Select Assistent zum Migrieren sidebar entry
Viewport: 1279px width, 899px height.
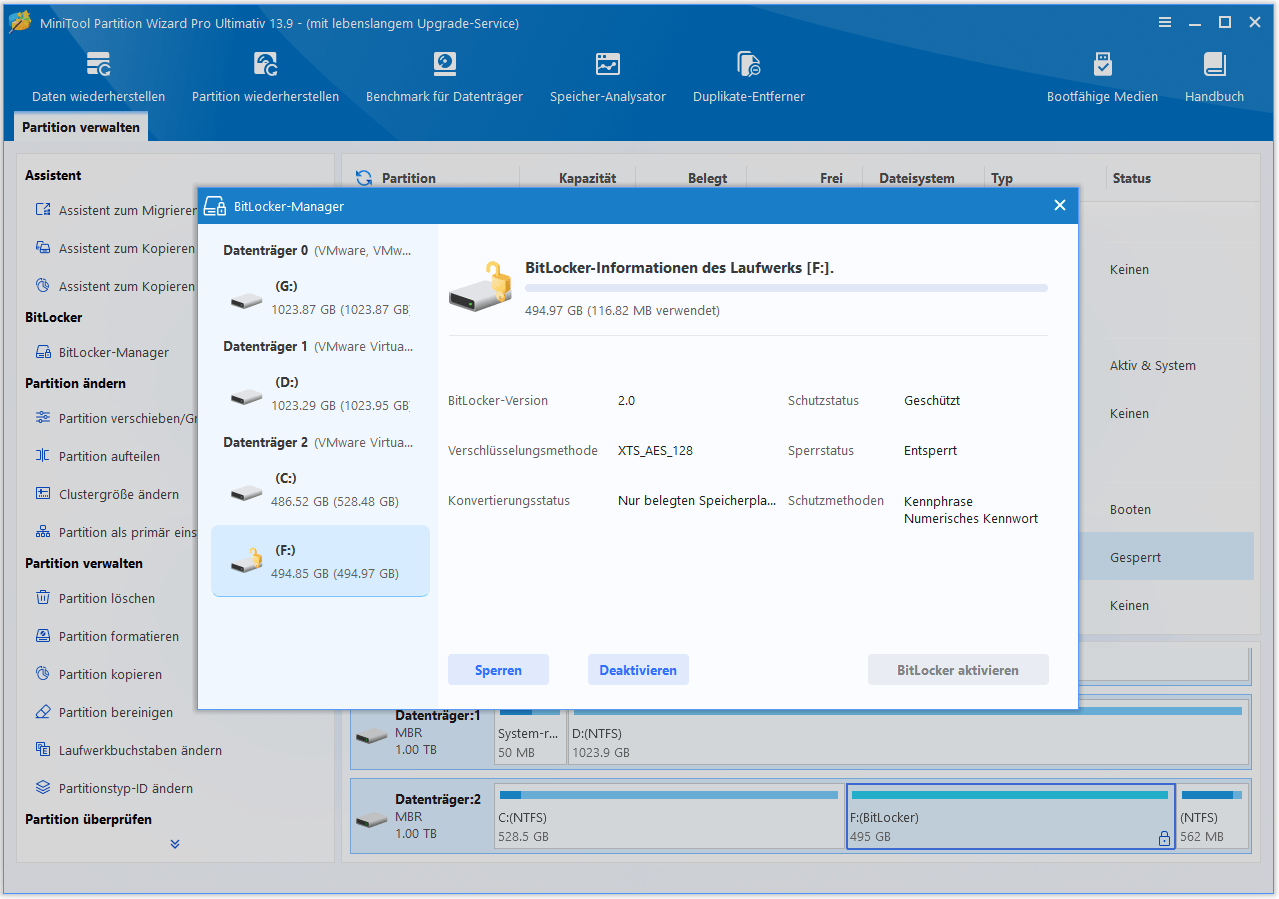point(115,210)
